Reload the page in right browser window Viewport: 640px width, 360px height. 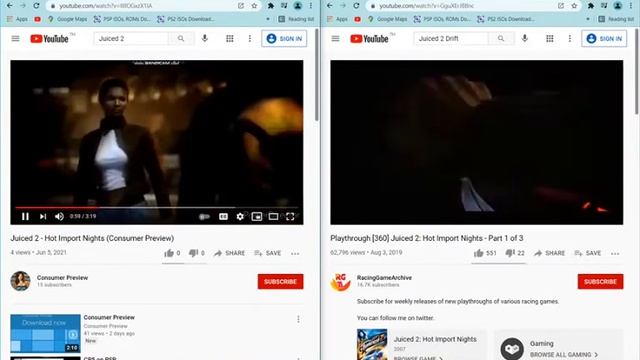tap(356, 6)
